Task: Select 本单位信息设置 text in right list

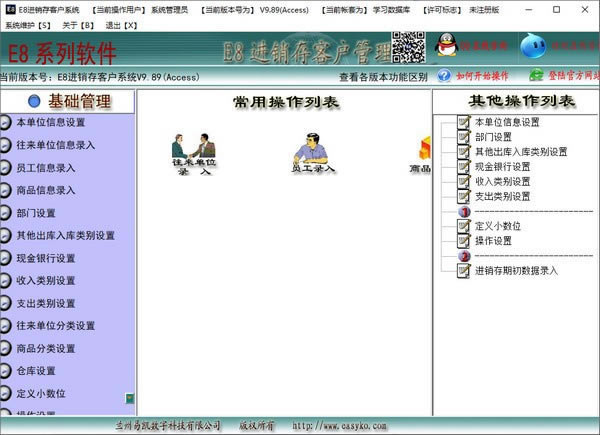Action: [507, 122]
